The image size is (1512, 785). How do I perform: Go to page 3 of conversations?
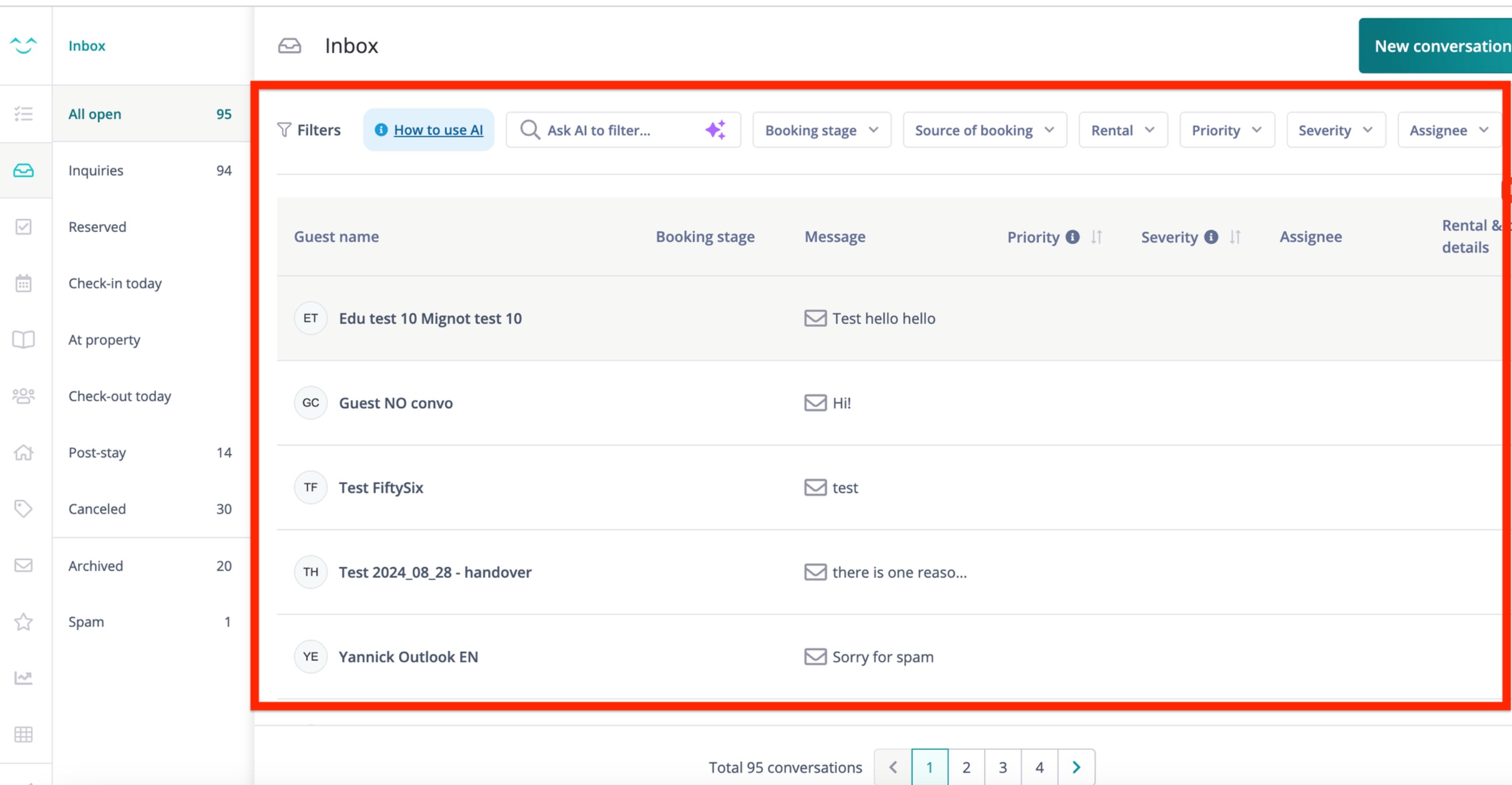click(x=1002, y=767)
